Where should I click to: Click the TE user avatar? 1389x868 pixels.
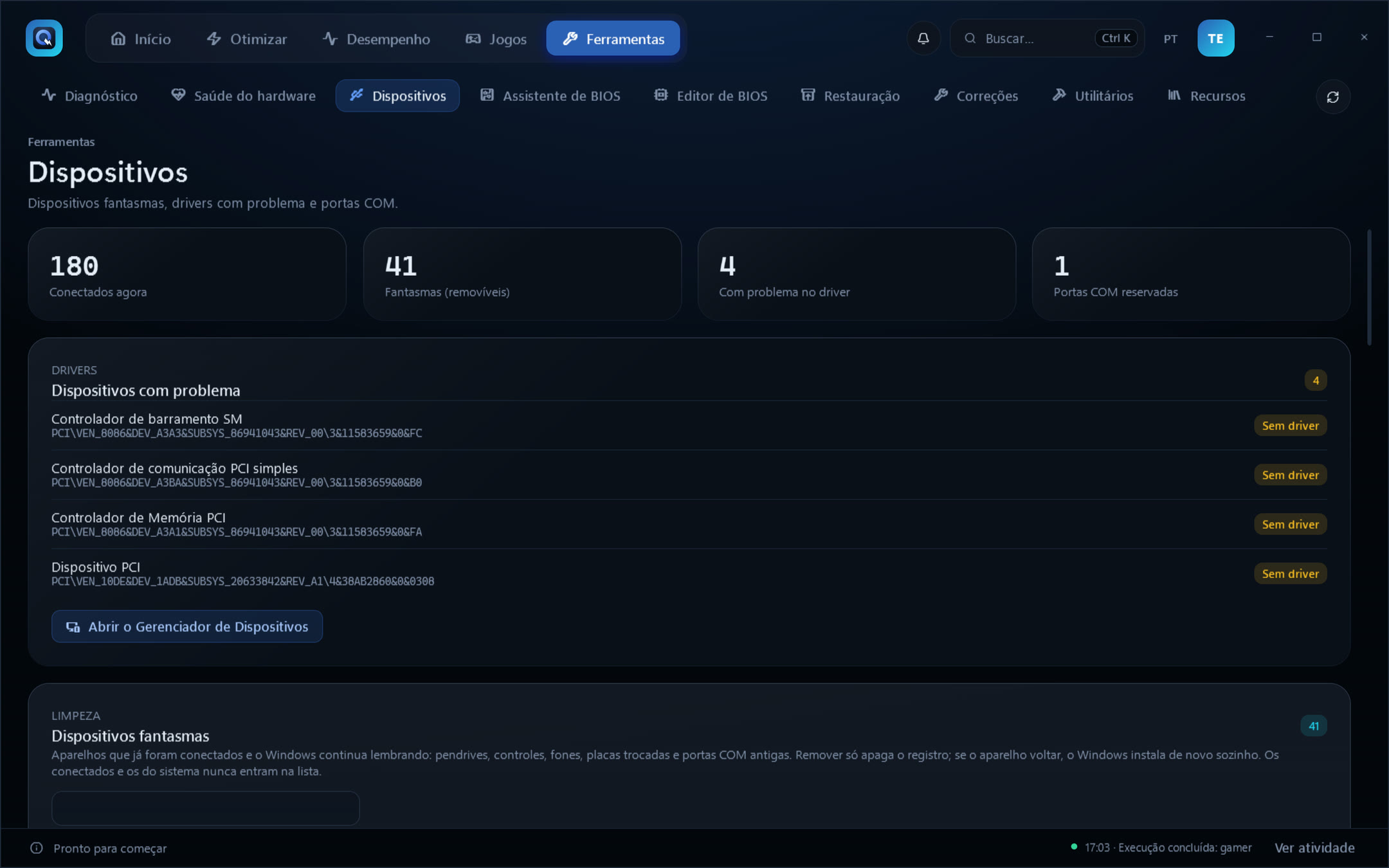pos(1215,38)
